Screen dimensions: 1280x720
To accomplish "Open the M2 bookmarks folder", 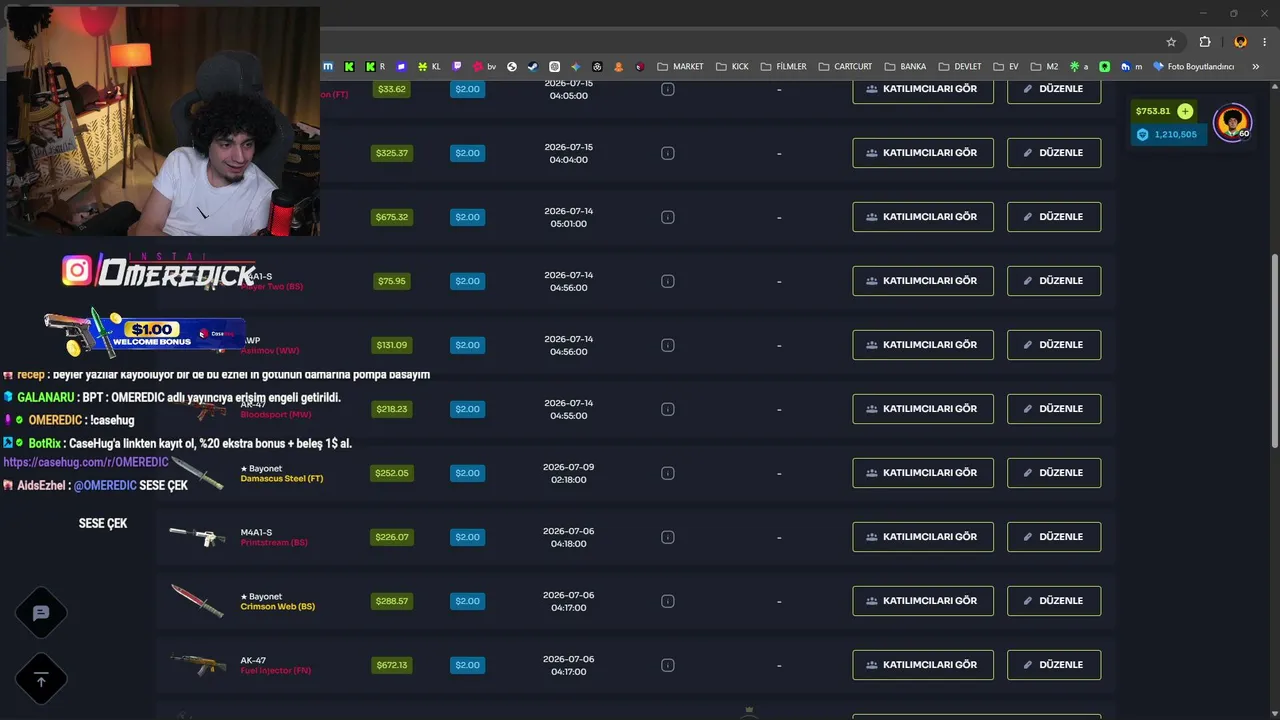I will click(x=1044, y=67).
